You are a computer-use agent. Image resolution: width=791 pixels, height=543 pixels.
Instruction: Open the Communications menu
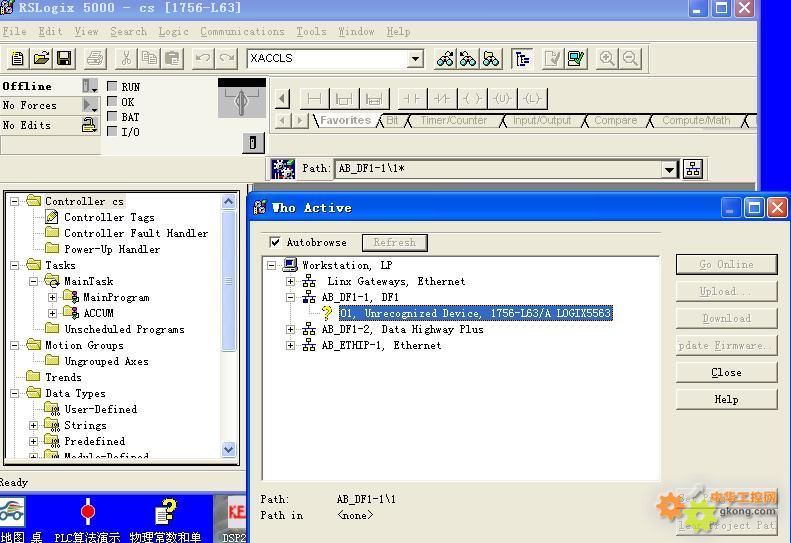pyautogui.click(x=242, y=31)
